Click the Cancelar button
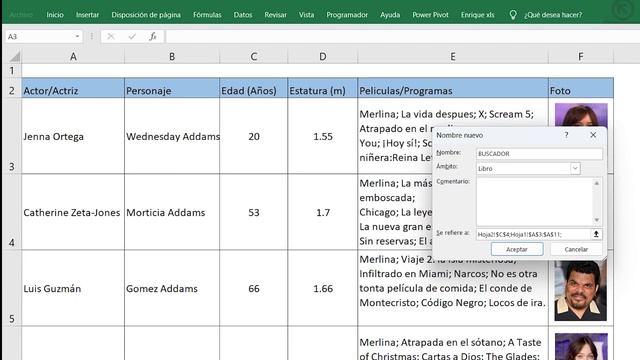This screenshot has height=360, width=640. 576,249
